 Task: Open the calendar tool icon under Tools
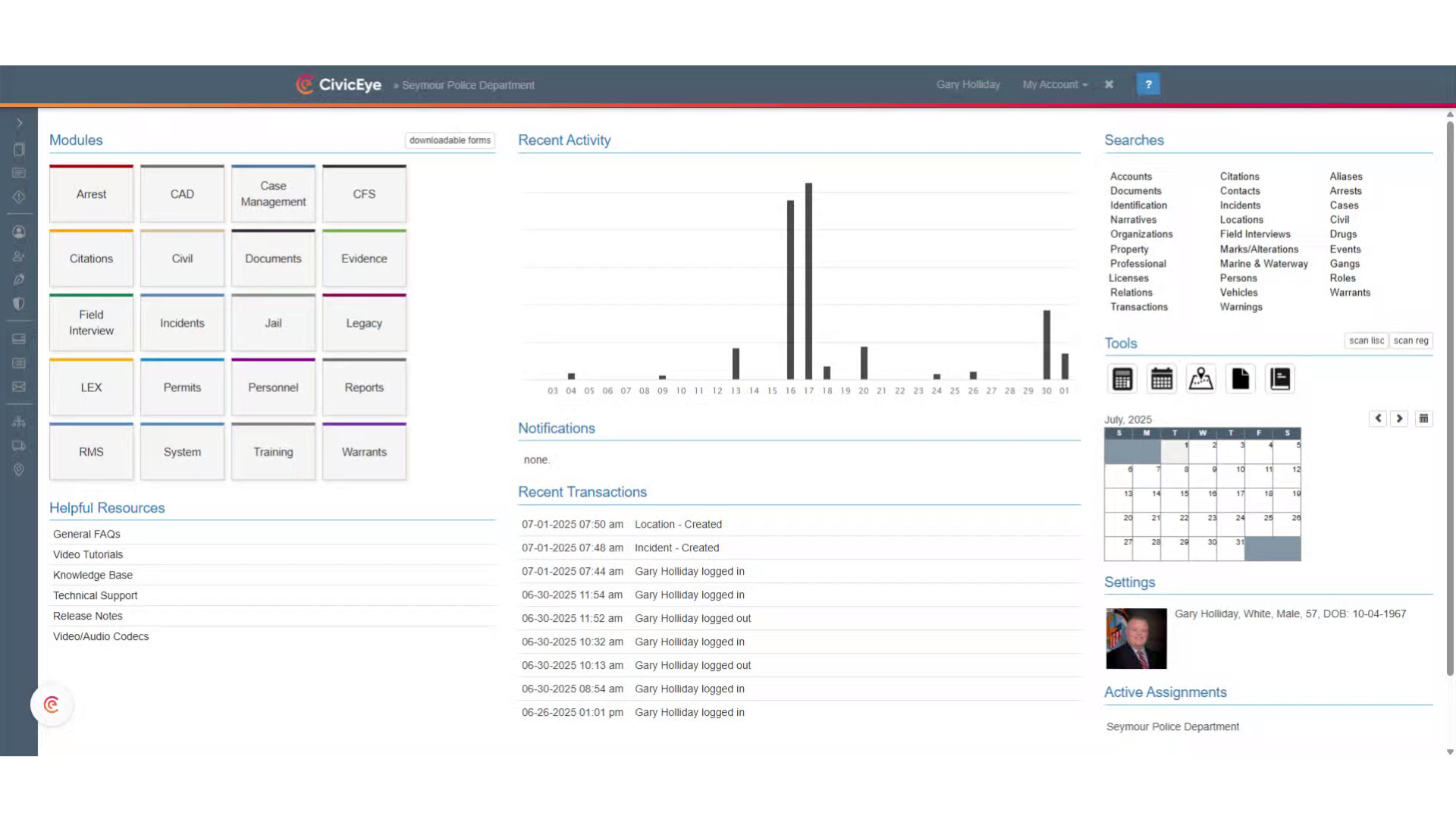point(1162,378)
